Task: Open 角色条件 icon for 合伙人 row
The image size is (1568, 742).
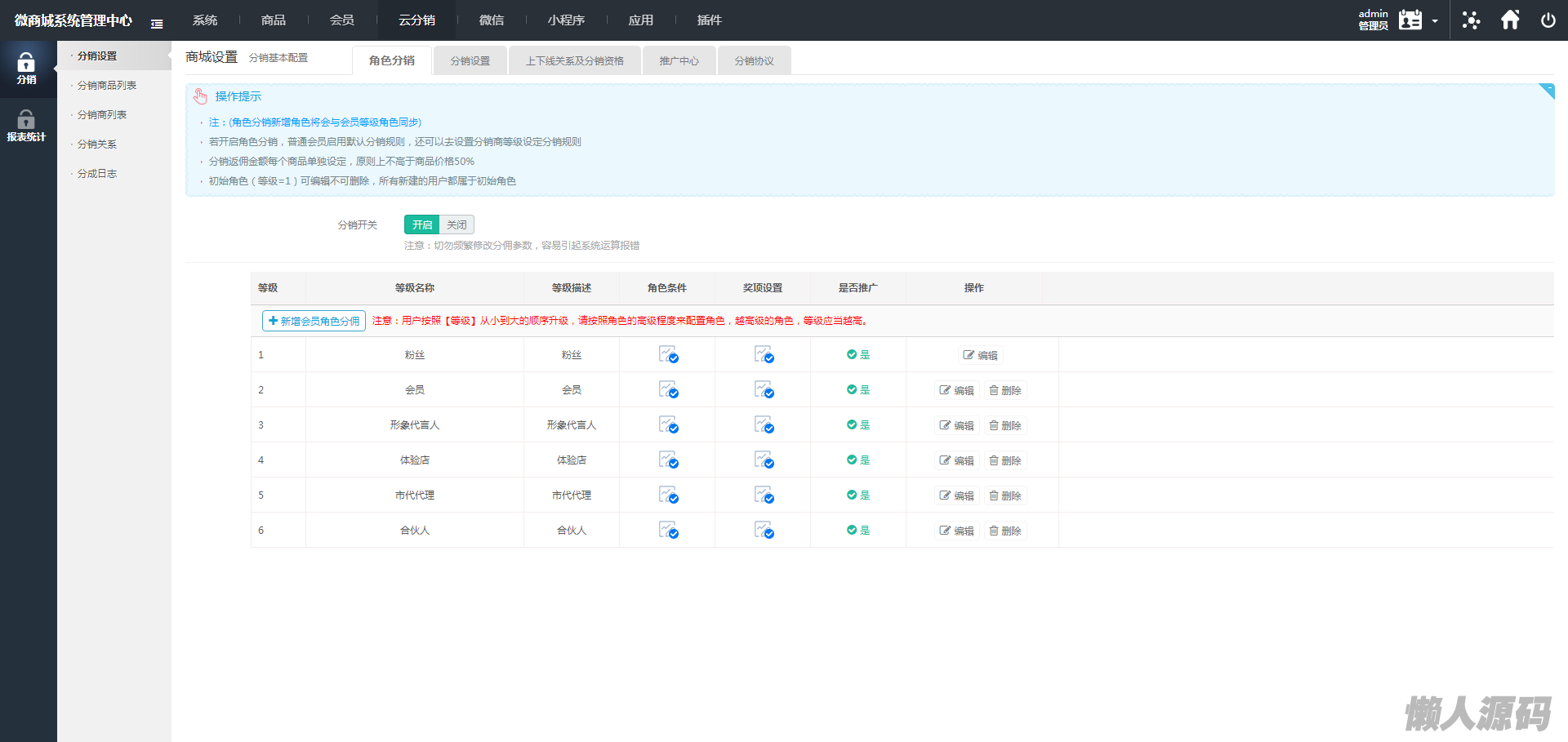Action: [668, 531]
